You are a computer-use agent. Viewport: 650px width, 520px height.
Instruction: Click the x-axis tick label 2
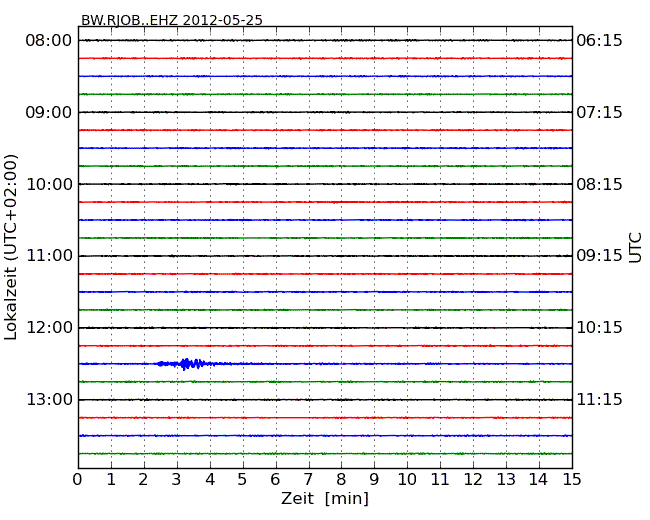[143, 479]
